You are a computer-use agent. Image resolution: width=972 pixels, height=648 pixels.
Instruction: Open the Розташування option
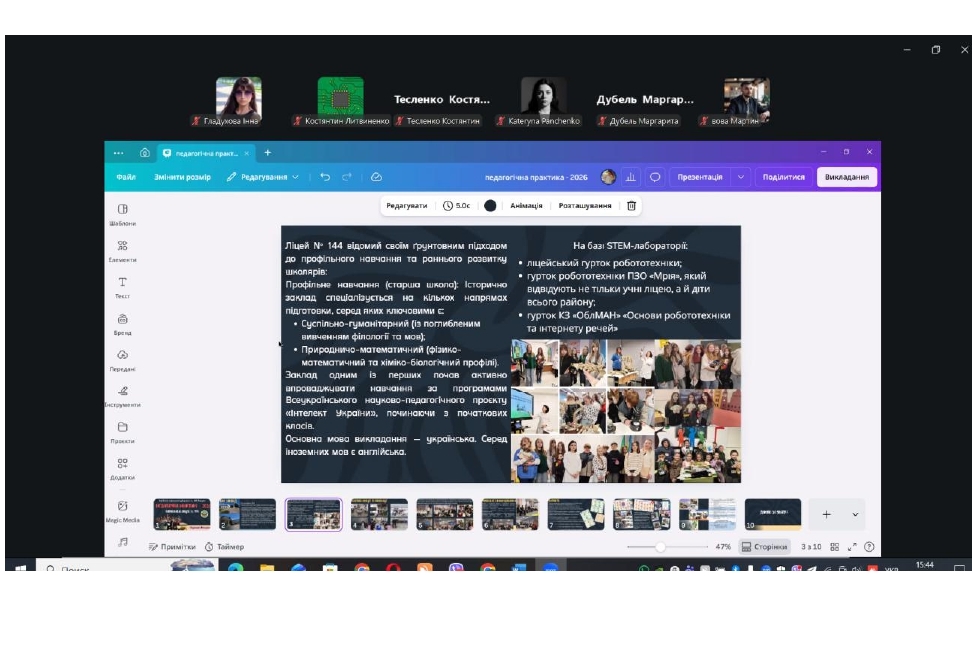point(585,205)
